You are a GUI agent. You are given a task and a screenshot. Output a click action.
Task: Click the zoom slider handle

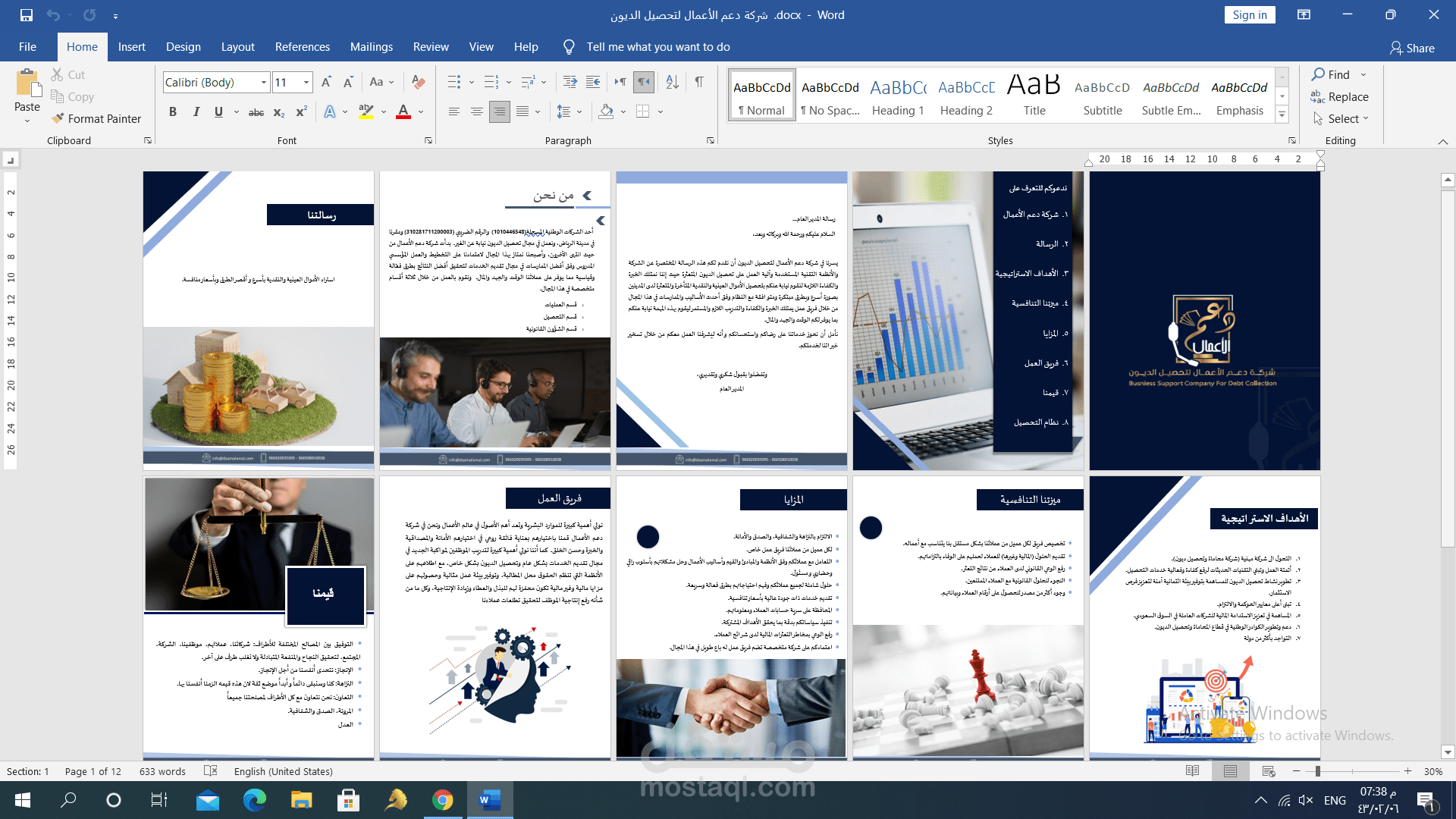1318,771
